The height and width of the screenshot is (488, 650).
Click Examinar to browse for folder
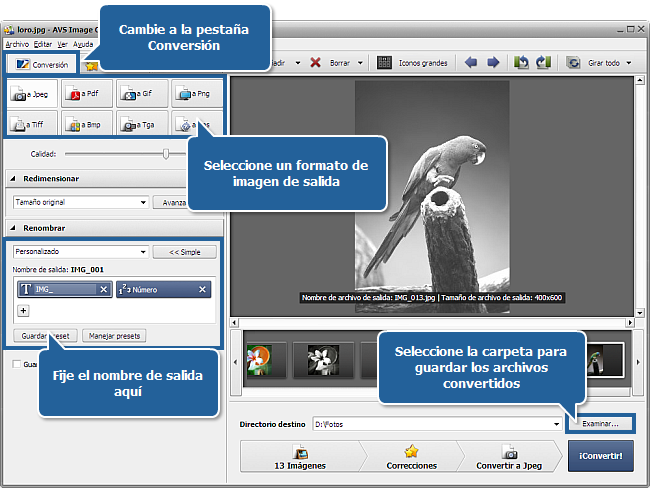pos(600,423)
